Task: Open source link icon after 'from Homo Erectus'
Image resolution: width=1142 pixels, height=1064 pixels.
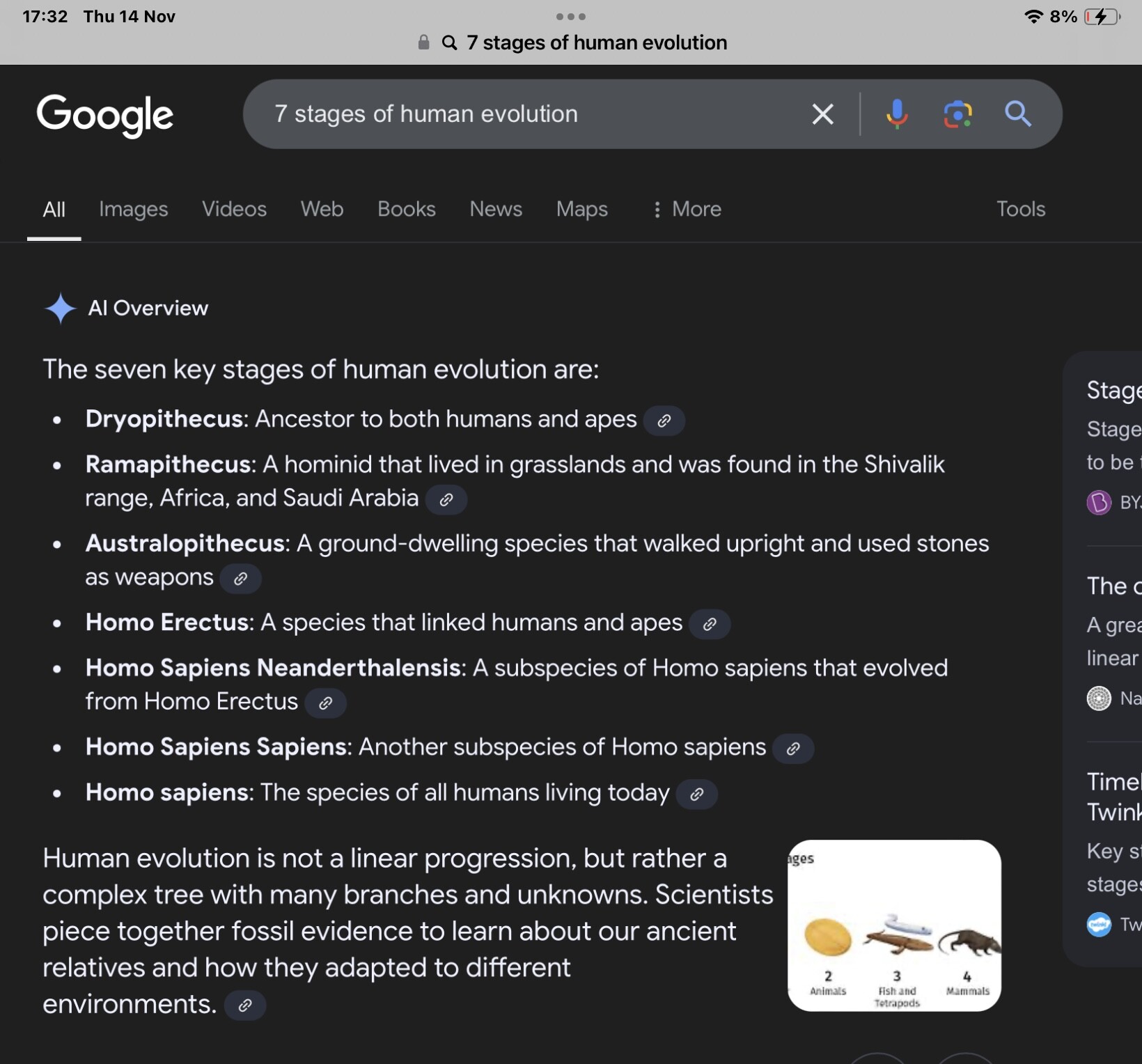Action: click(325, 703)
